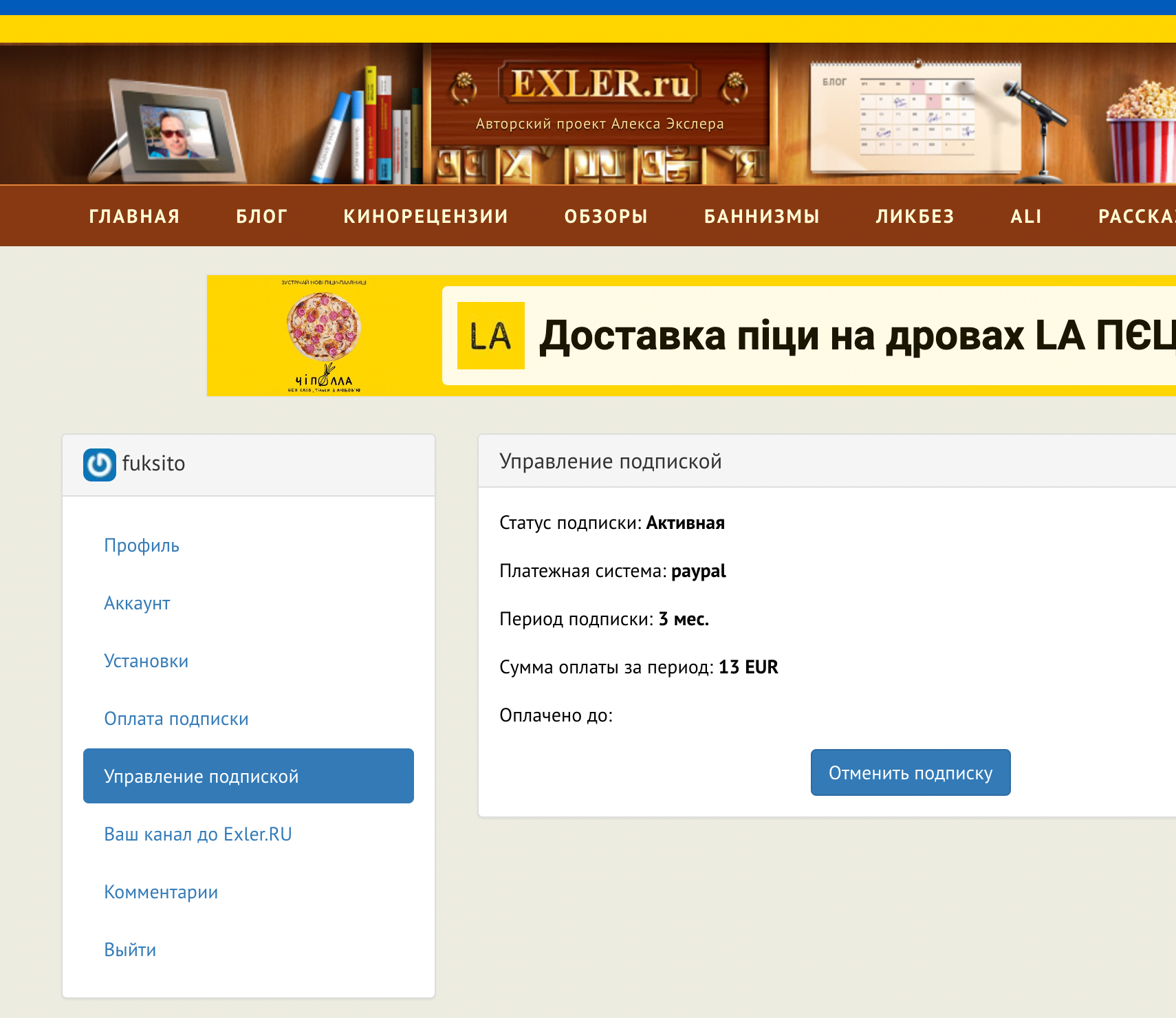Click the pizza image in banner ad
This screenshot has width=1176, height=1018.
(x=323, y=327)
